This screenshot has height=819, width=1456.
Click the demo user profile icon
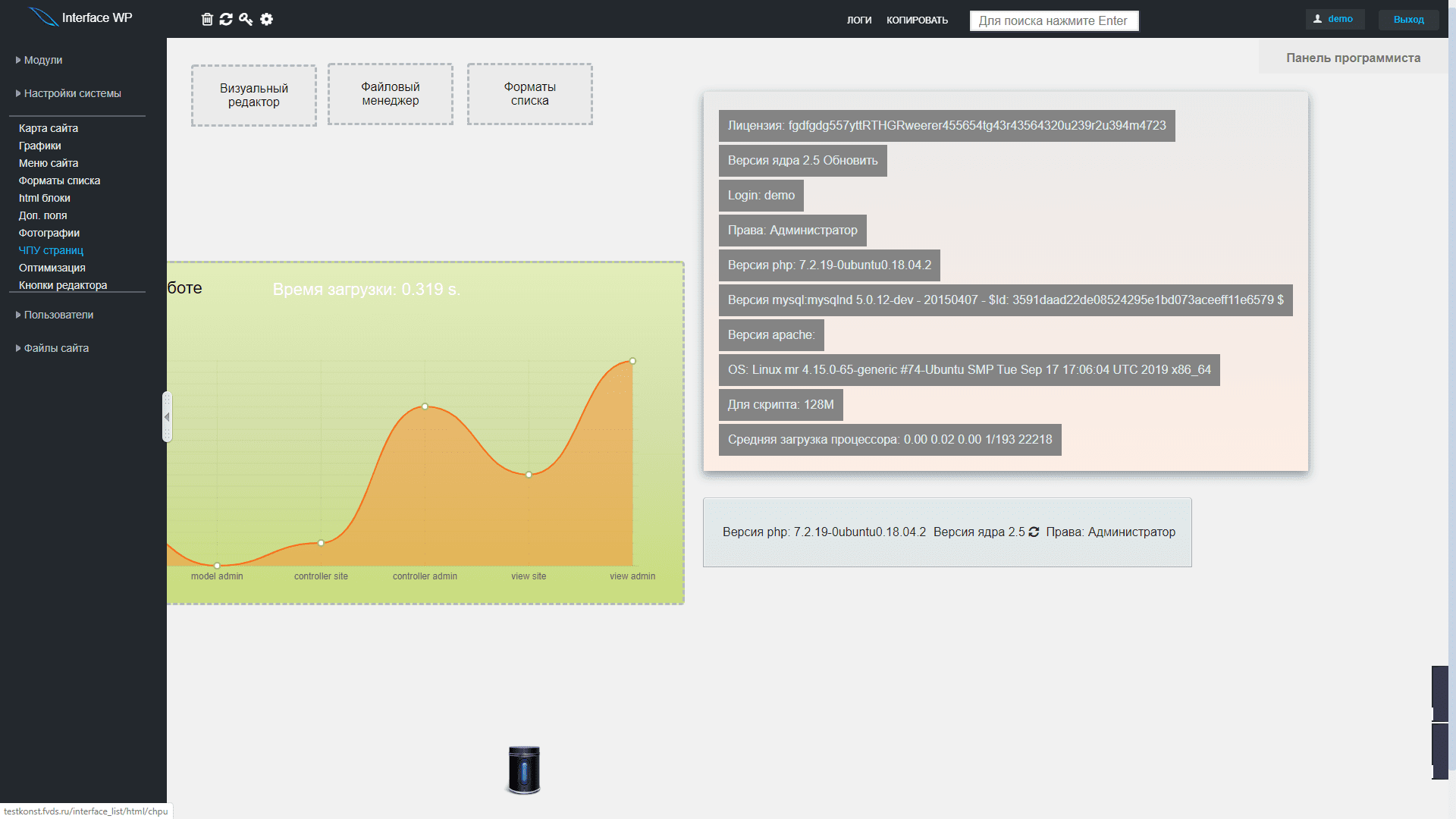tap(1318, 19)
